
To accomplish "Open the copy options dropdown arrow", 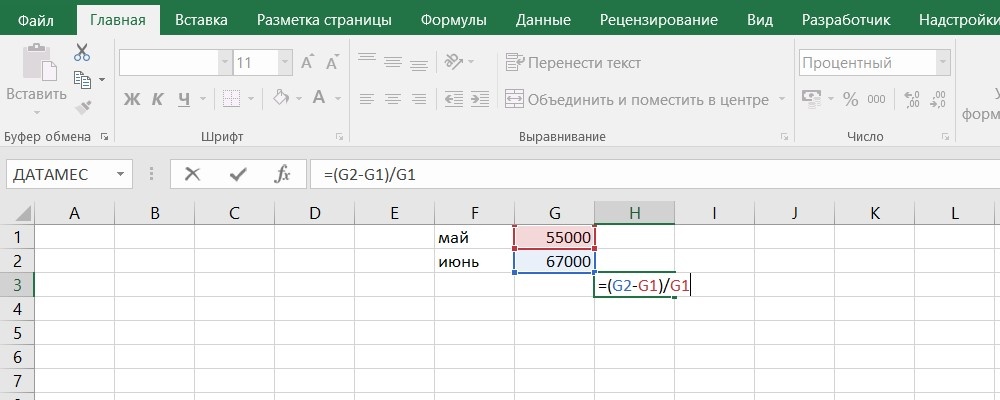I will (101, 80).
